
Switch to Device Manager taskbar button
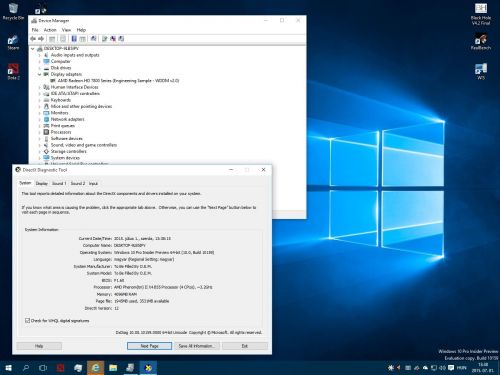[130, 368]
